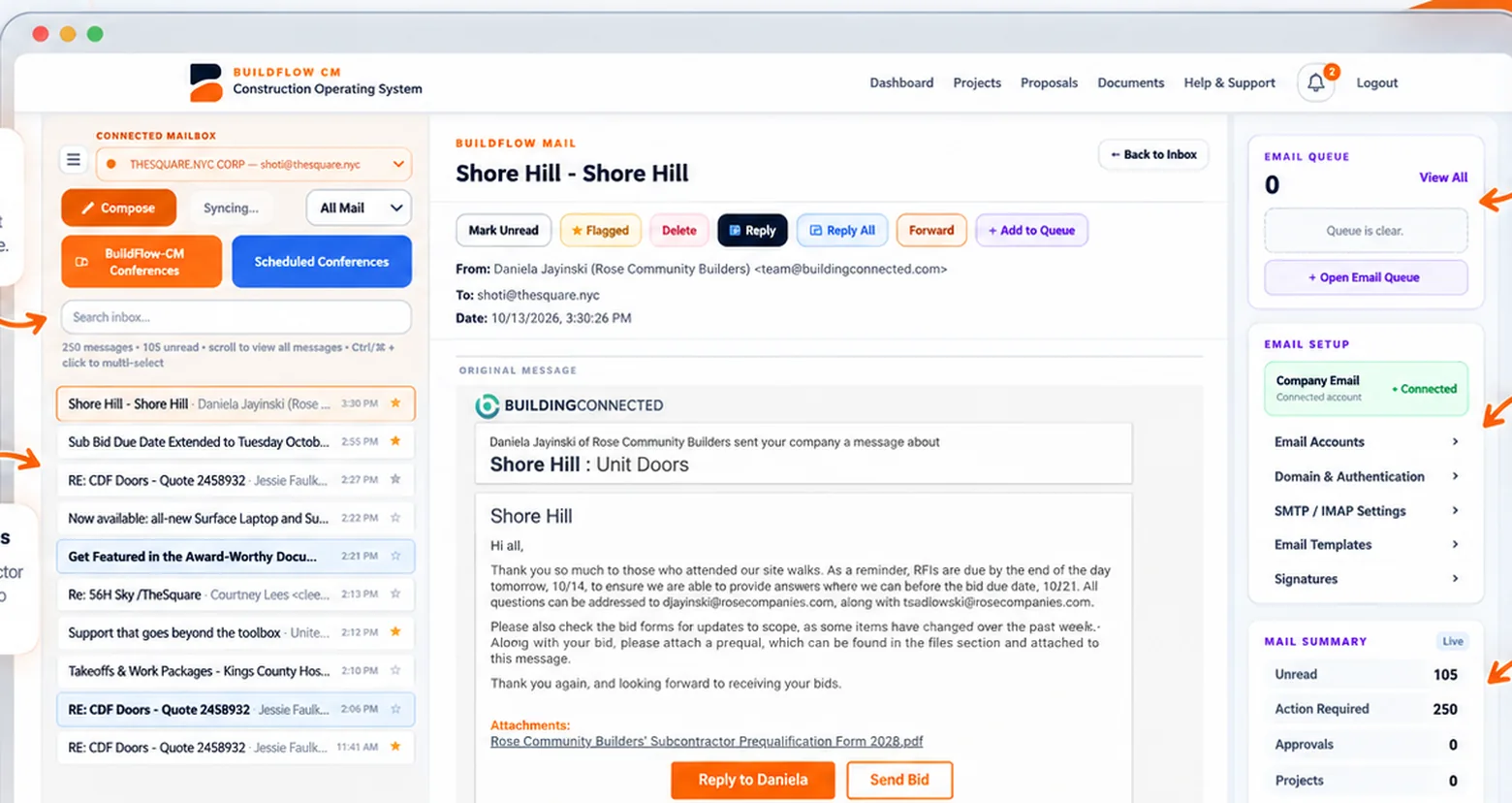Viewport: 1512px width, 803px height.
Task: Toggle star on 11:41 AM RE: CDF Doors message
Action: pyautogui.click(x=395, y=746)
